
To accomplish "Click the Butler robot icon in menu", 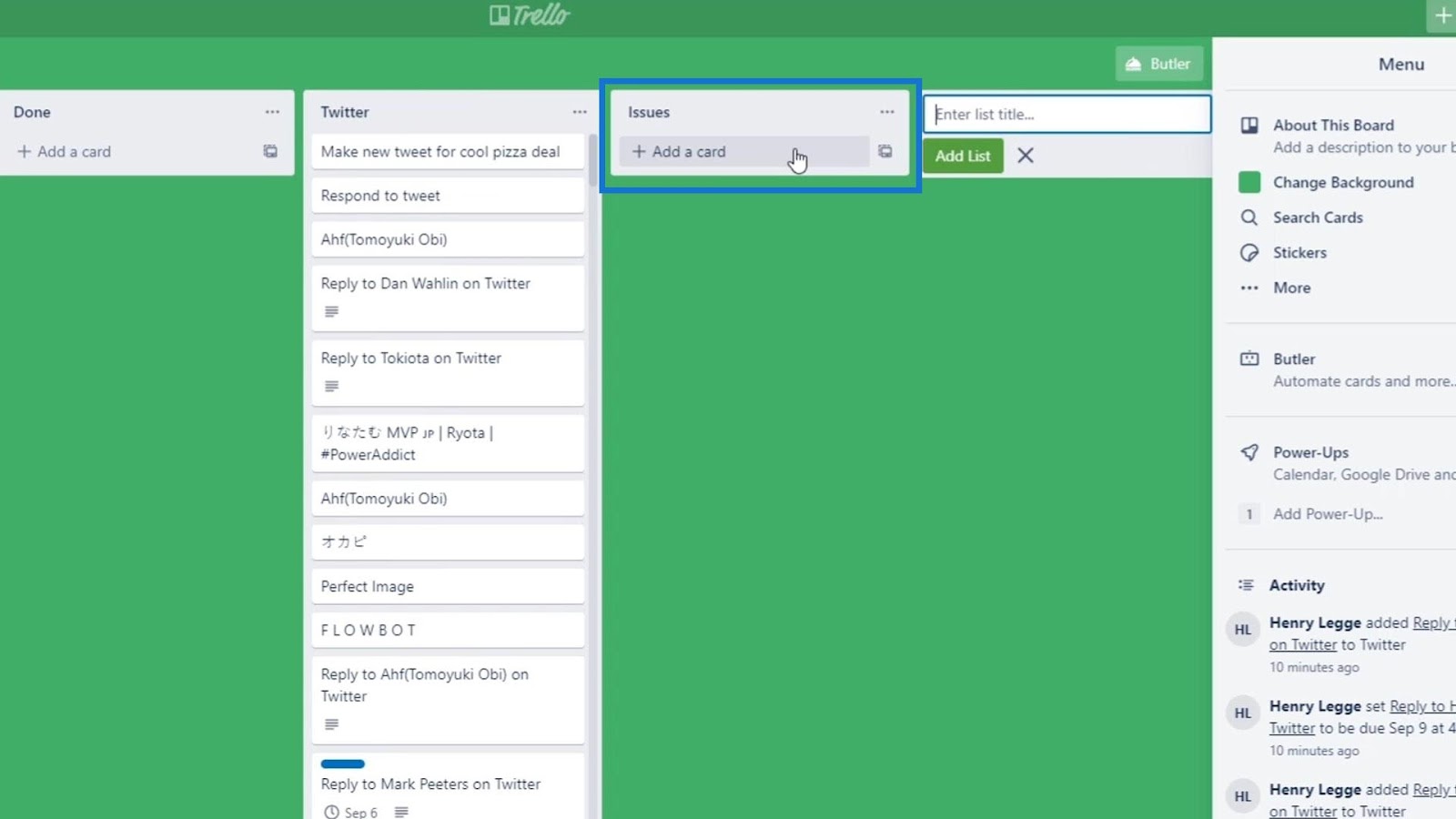I will click(x=1249, y=359).
